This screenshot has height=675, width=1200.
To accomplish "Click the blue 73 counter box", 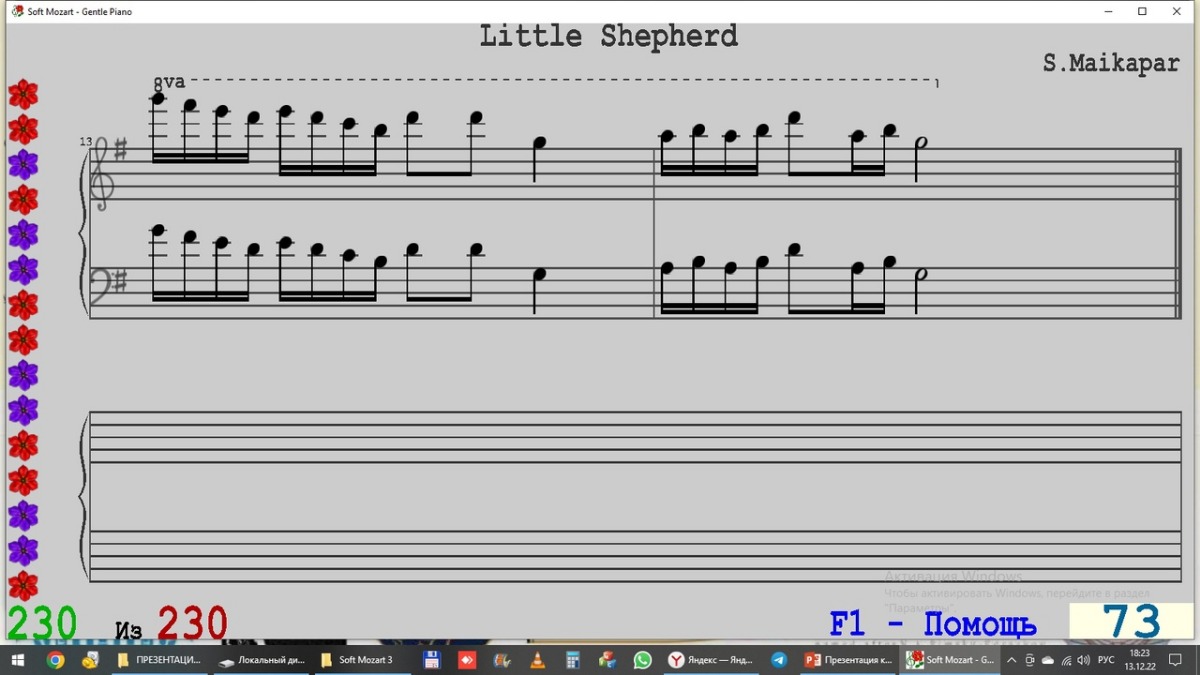I will pyautogui.click(x=1131, y=621).
